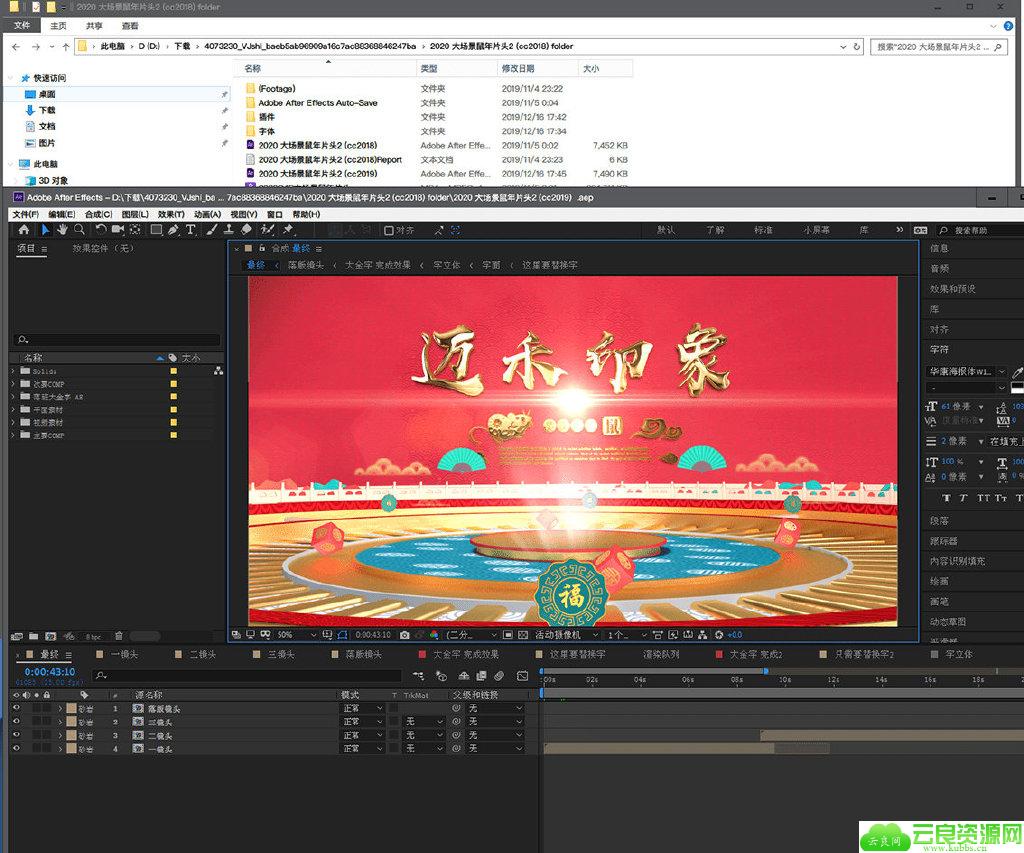The width and height of the screenshot is (1024, 853).
Task: Open the 50% magnification dropdown
Action: (x=297, y=635)
